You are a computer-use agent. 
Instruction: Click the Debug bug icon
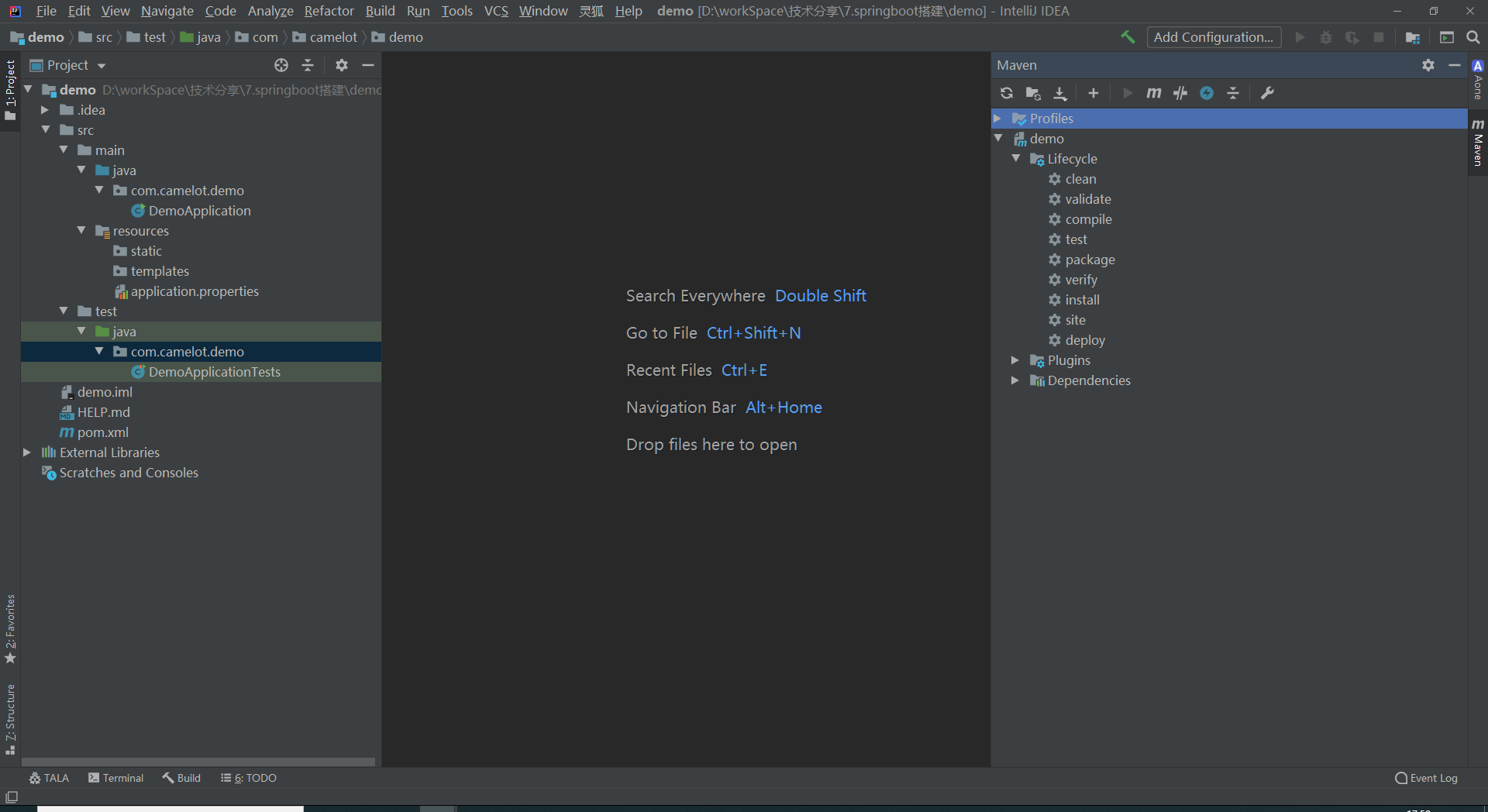pos(1326,37)
